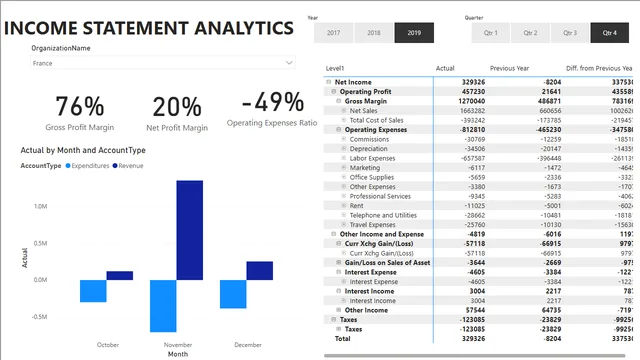Collapse the Other Income and Expense row

[x=333, y=234]
